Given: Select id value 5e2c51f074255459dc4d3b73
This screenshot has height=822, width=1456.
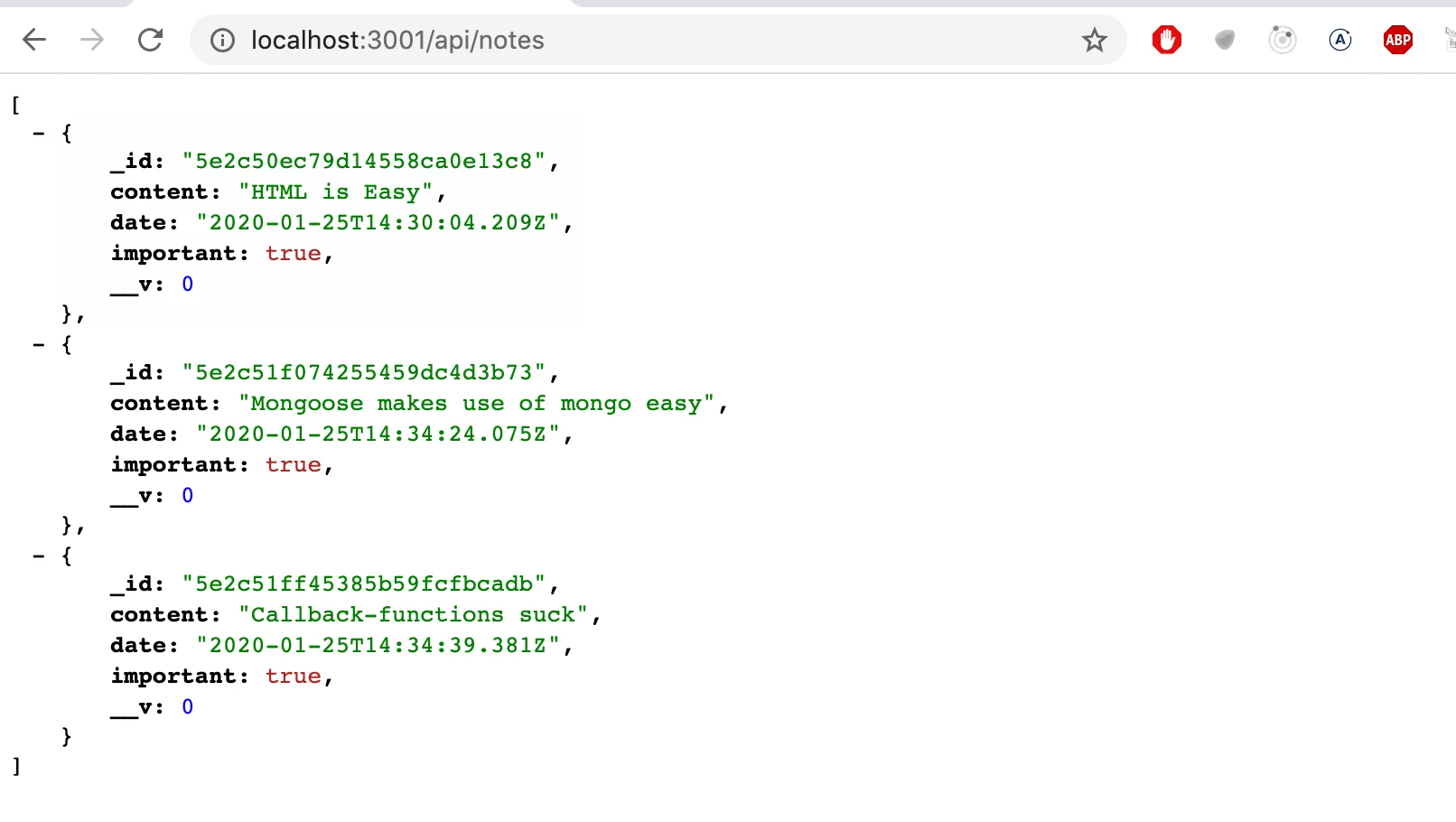Looking at the screenshot, I should pyautogui.click(x=364, y=372).
